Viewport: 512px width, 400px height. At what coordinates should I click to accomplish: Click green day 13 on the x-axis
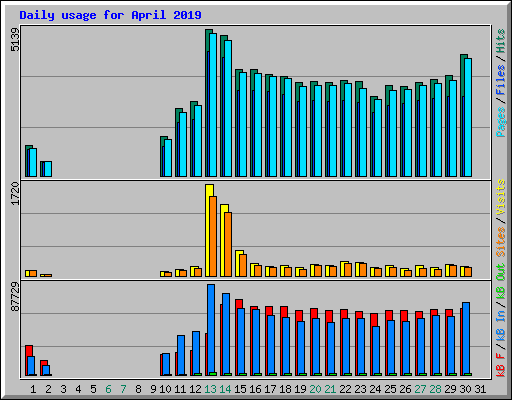click(210, 389)
